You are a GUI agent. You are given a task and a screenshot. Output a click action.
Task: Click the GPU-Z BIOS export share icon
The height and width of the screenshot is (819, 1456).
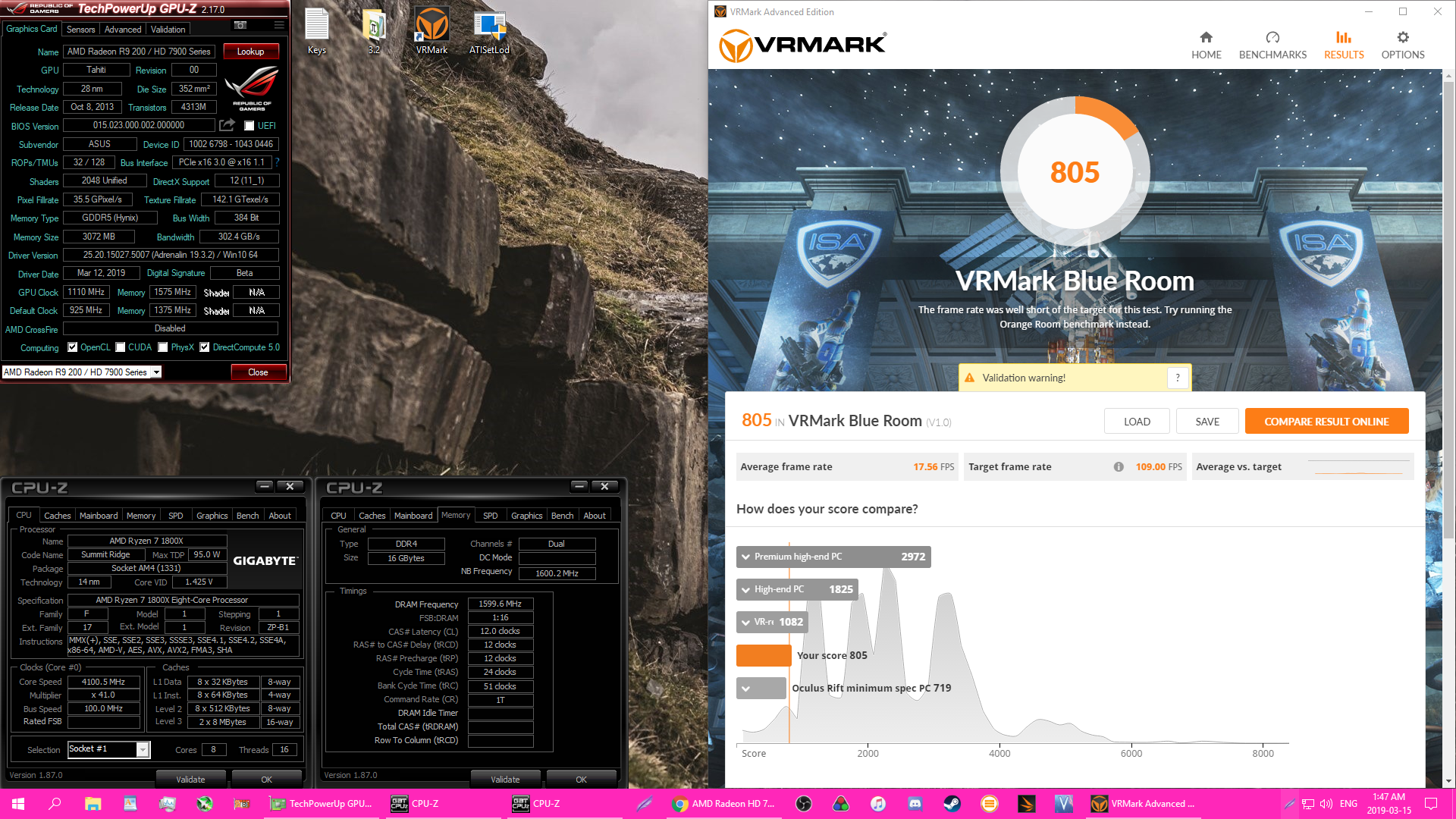tap(227, 124)
